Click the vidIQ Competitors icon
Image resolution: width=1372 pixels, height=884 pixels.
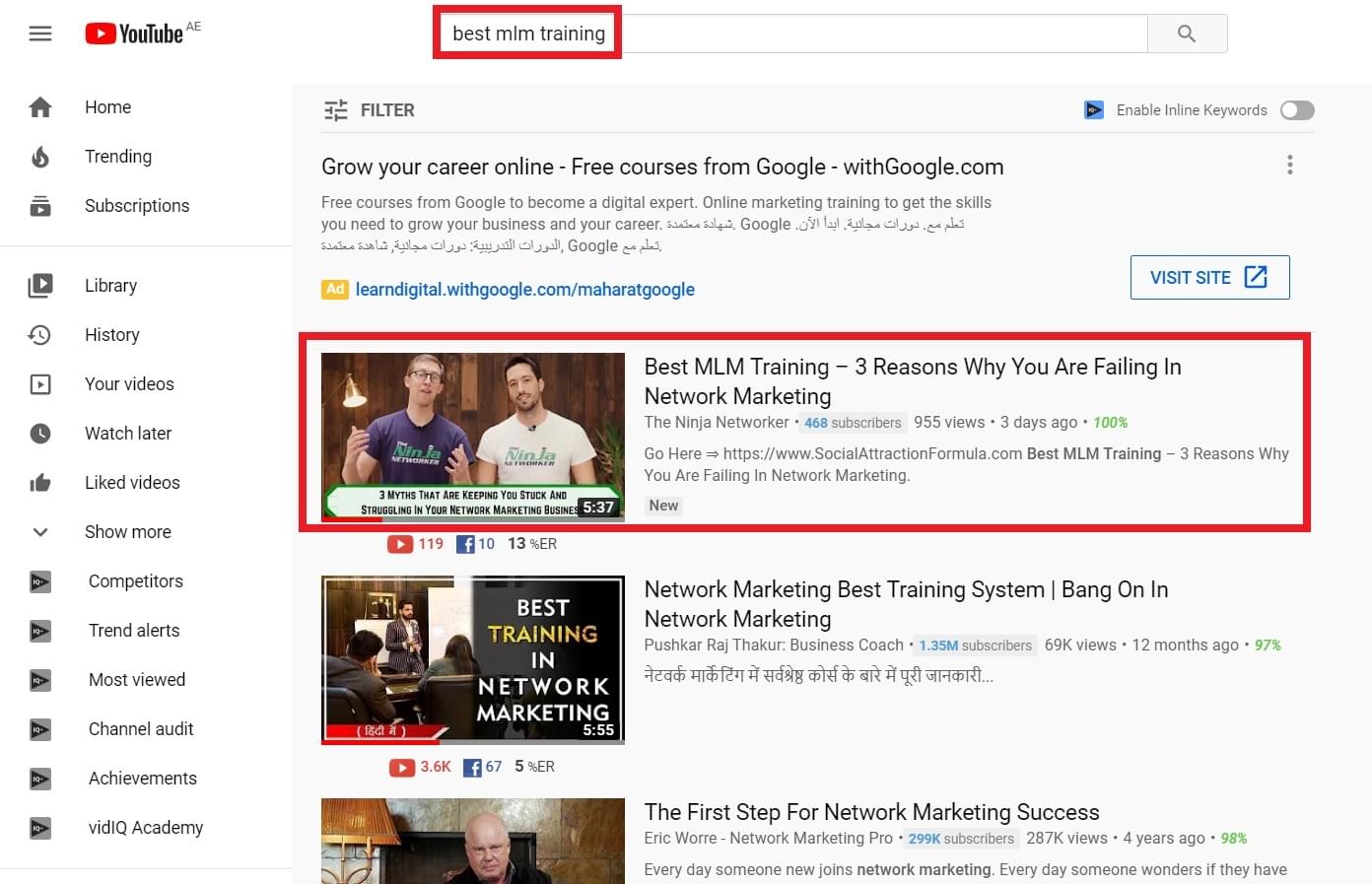pyautogui.click(x=40, y=581)
